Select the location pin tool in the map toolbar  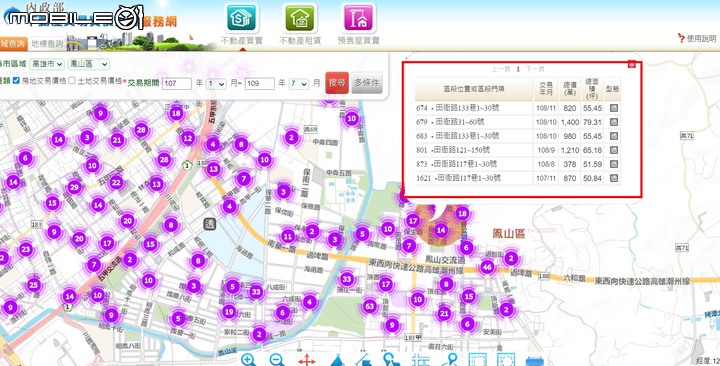(x=450, y=360)
